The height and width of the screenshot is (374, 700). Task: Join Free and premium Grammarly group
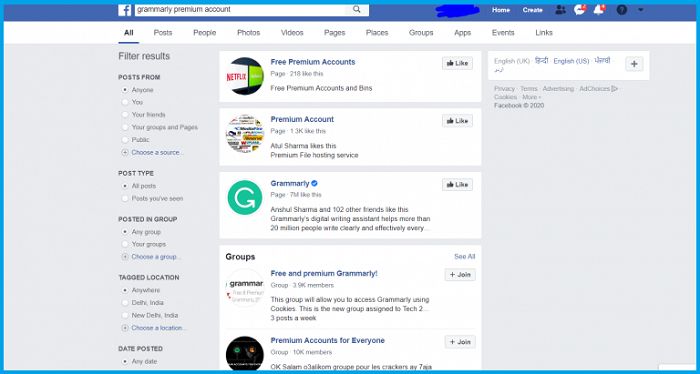460,275
